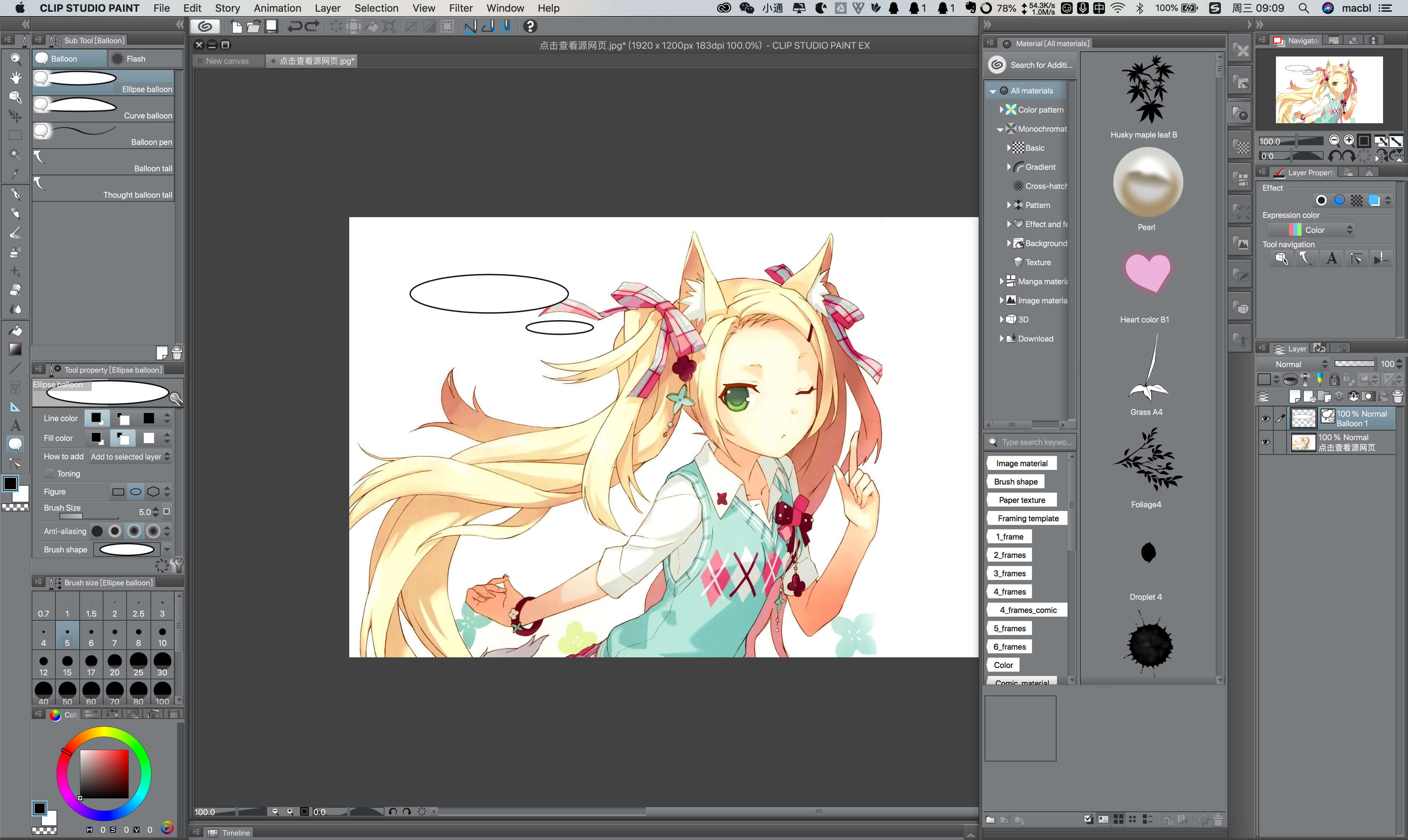Select Thought balloon tail sub tool
The width and height of the screenshot is (1408, 840).
pyautogui.click(x=103, y=188)
